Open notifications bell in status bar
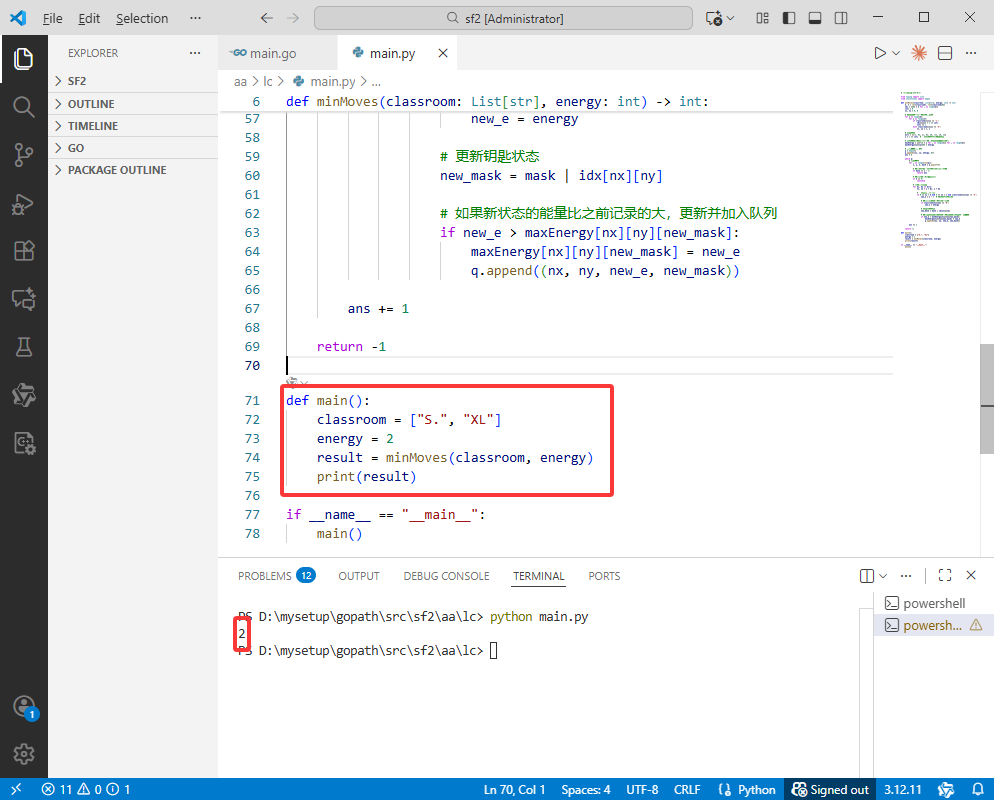The height and width of the screenshot is (800, 994). pos(978,789)
